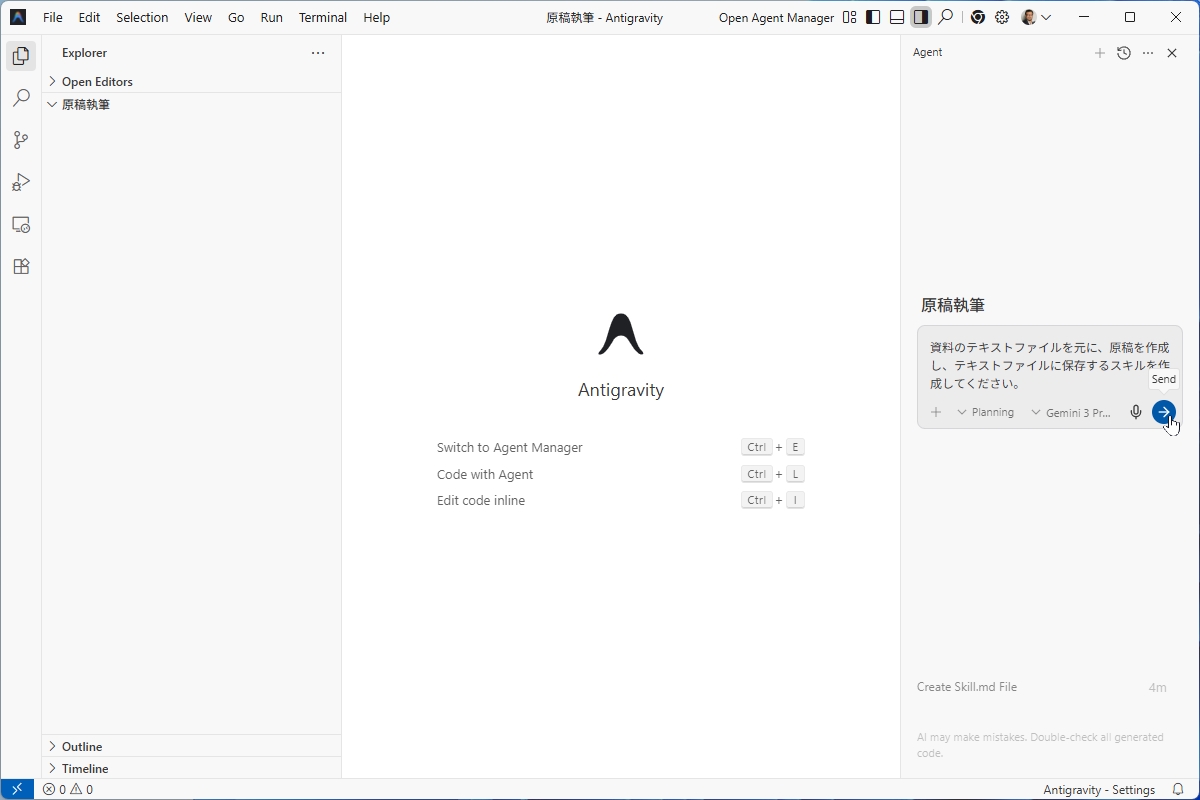The width and height of the screenshot is (1200, 800).
Task: Open errors and warnings counter in status bar
Action: click(x=68, y=789)
